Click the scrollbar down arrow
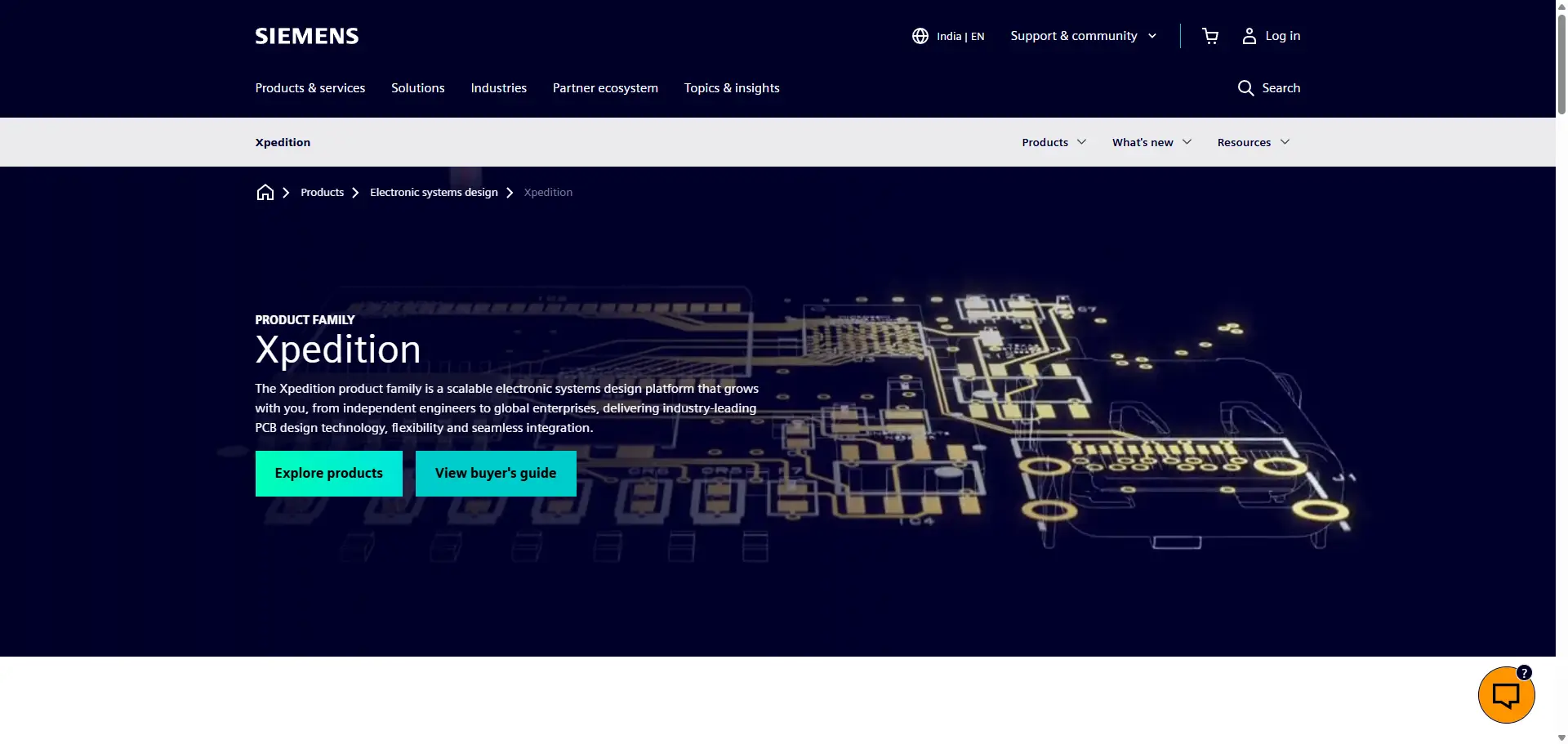 point(1561,737)
